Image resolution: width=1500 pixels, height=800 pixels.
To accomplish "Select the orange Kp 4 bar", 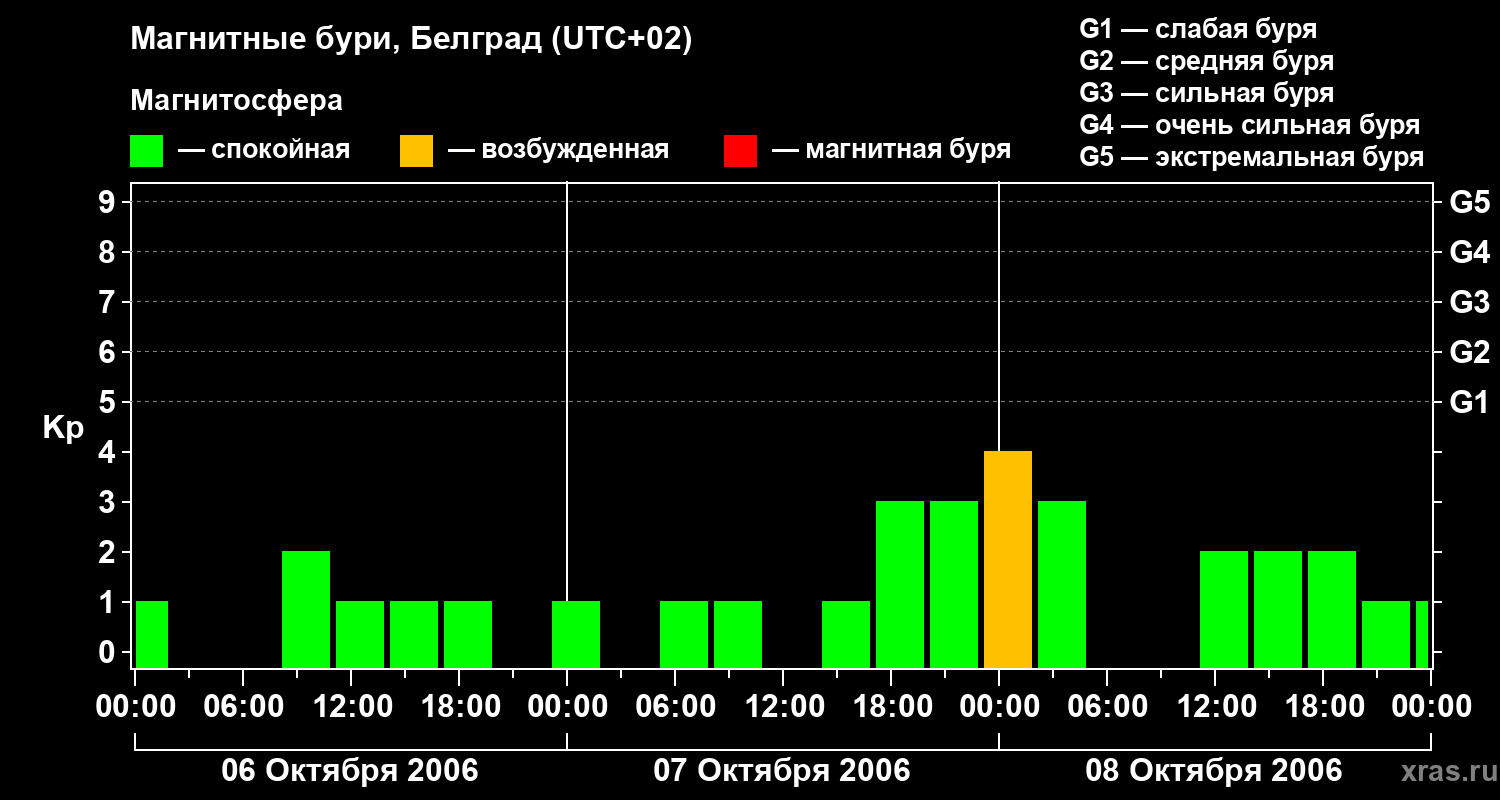I will coord(1008,560).
